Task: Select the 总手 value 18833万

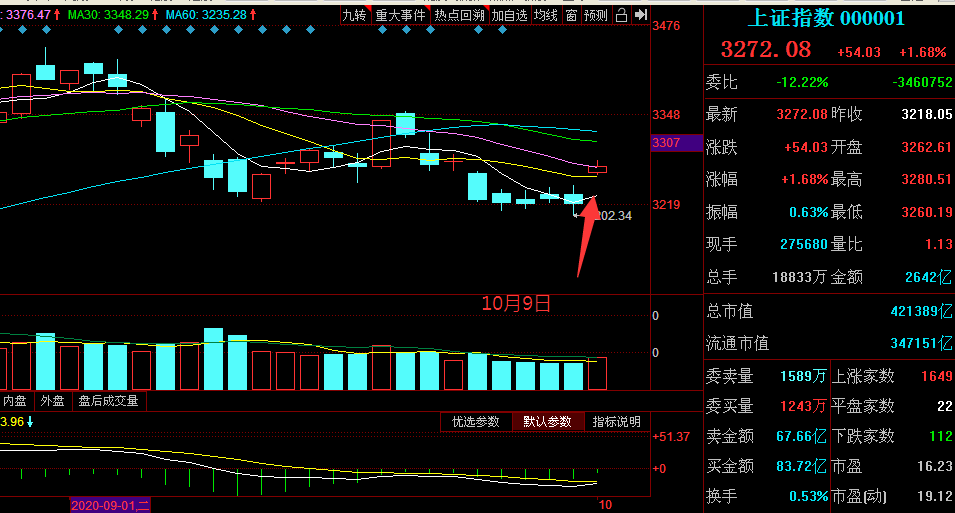Action: pyautogui.click(x=799, y=277)
